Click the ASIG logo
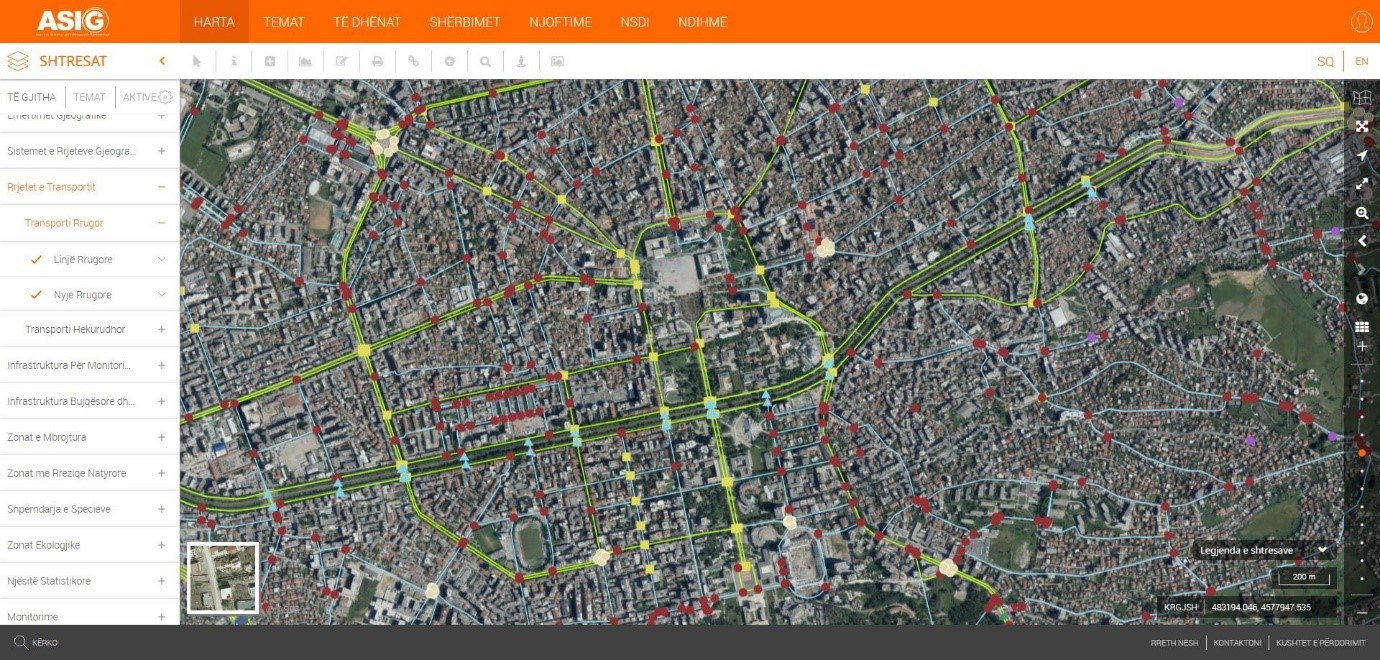The width and height of the screenshot is (1380, 660). click(x=73, y=21)
